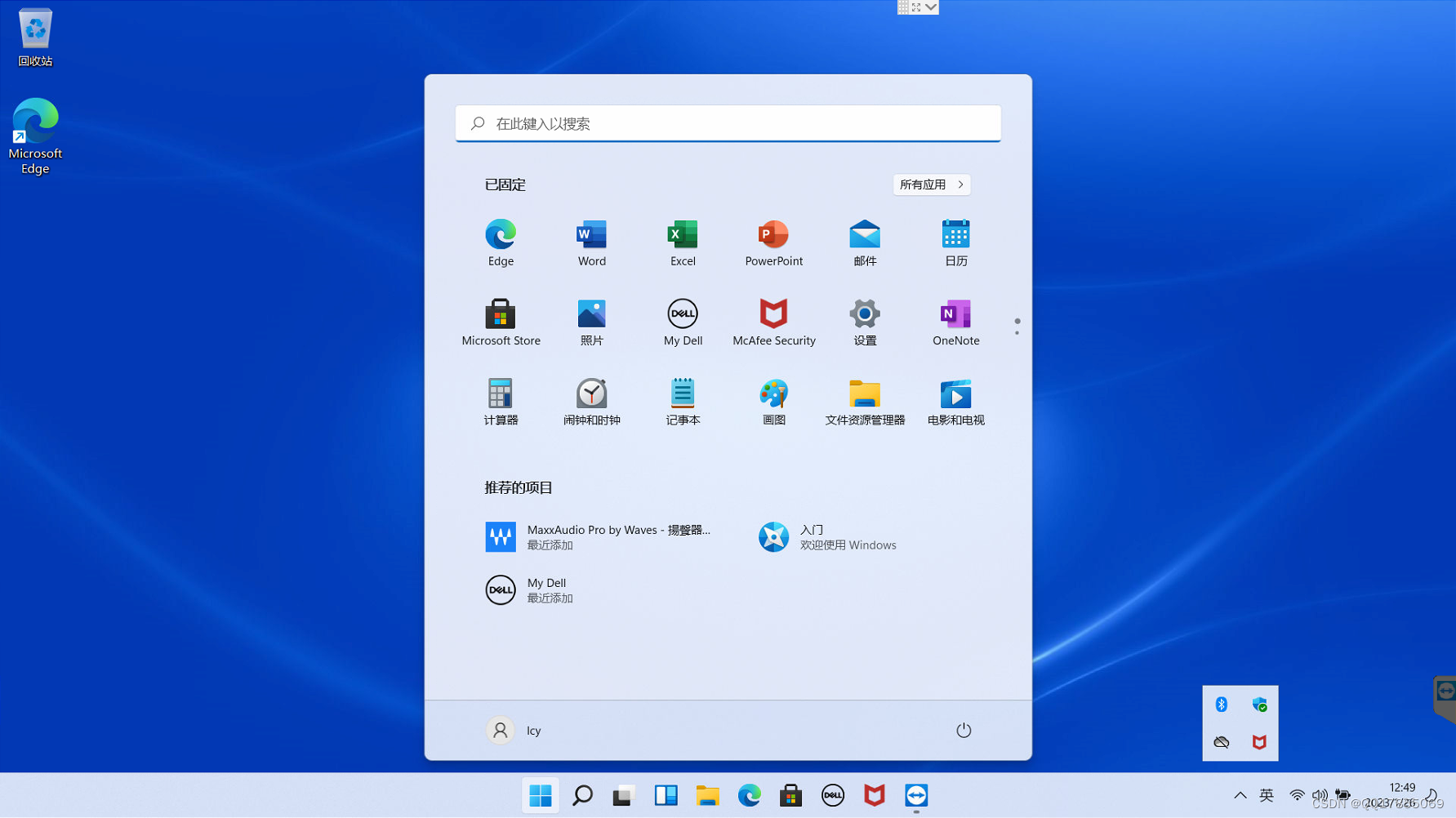Select the 回收站 recycle bin icon
Viewport: 1456px width, 818px height.
pos(35,38)
